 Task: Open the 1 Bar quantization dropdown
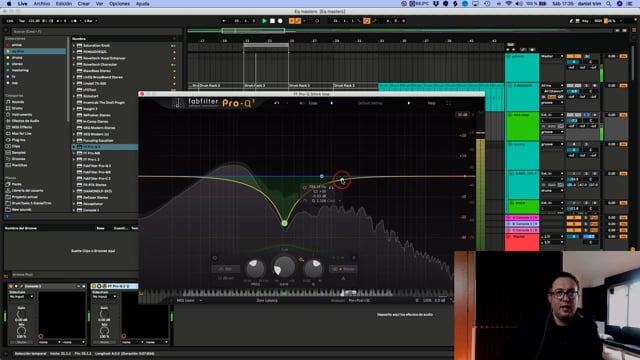[91, 21]
